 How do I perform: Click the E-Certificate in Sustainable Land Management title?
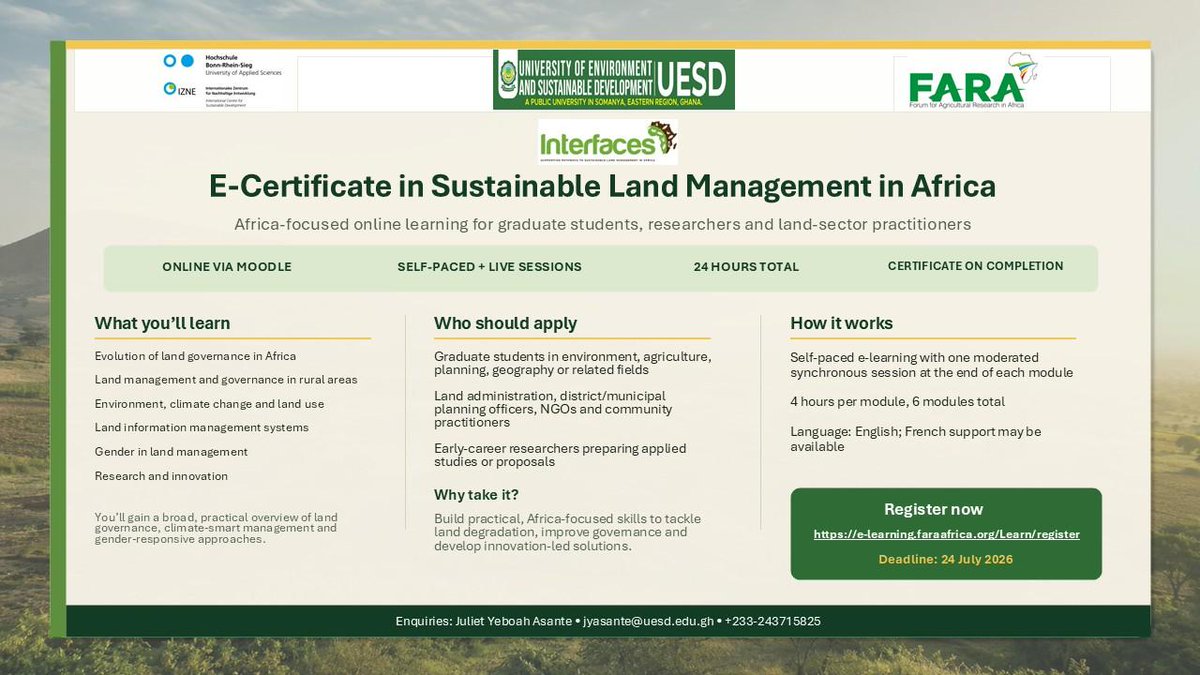coord(602,186)
